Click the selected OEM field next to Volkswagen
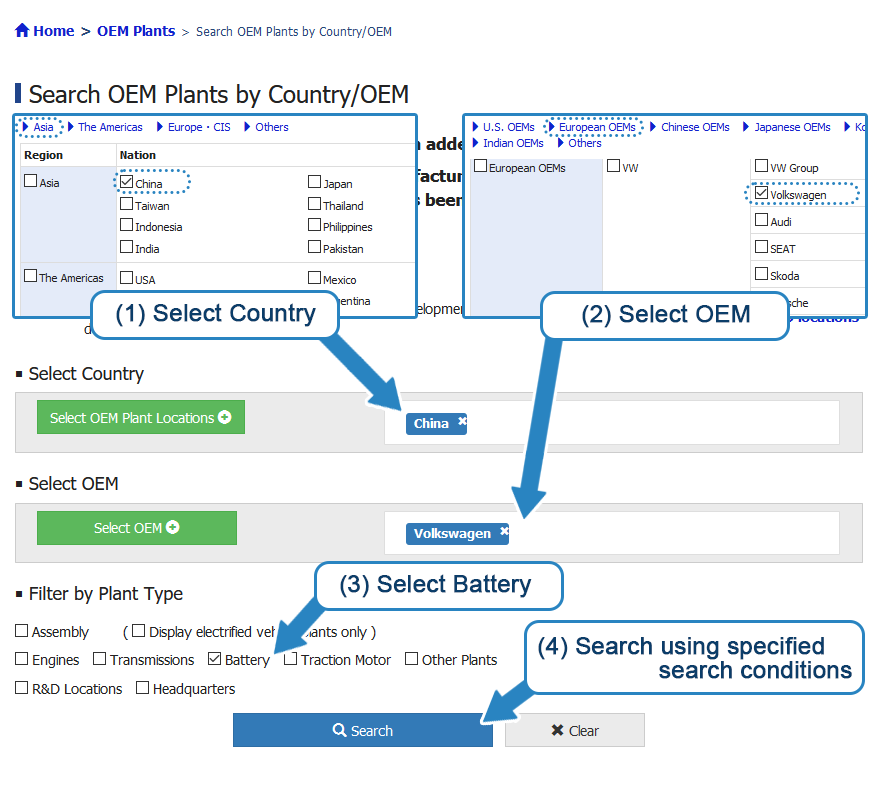 (612, 533)
